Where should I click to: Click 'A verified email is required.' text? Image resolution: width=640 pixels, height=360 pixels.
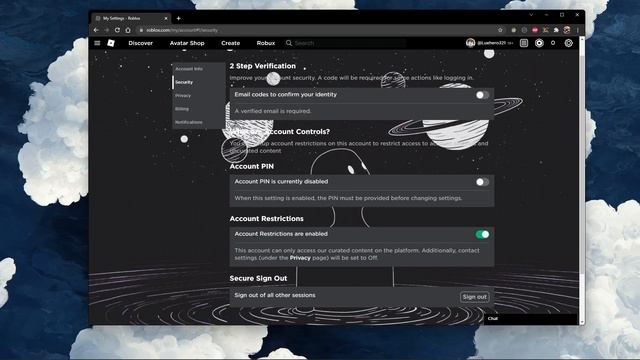click(x=273, y=111)
